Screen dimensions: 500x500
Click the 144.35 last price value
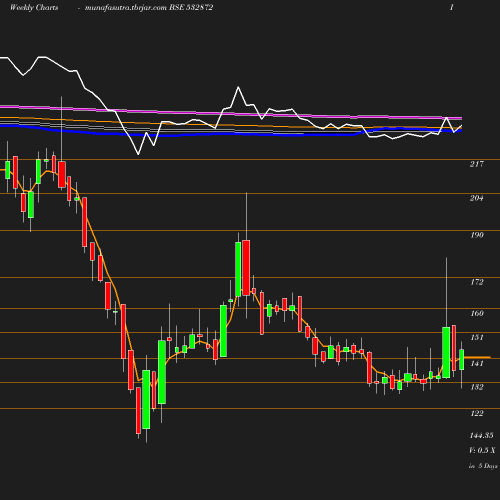481,435
